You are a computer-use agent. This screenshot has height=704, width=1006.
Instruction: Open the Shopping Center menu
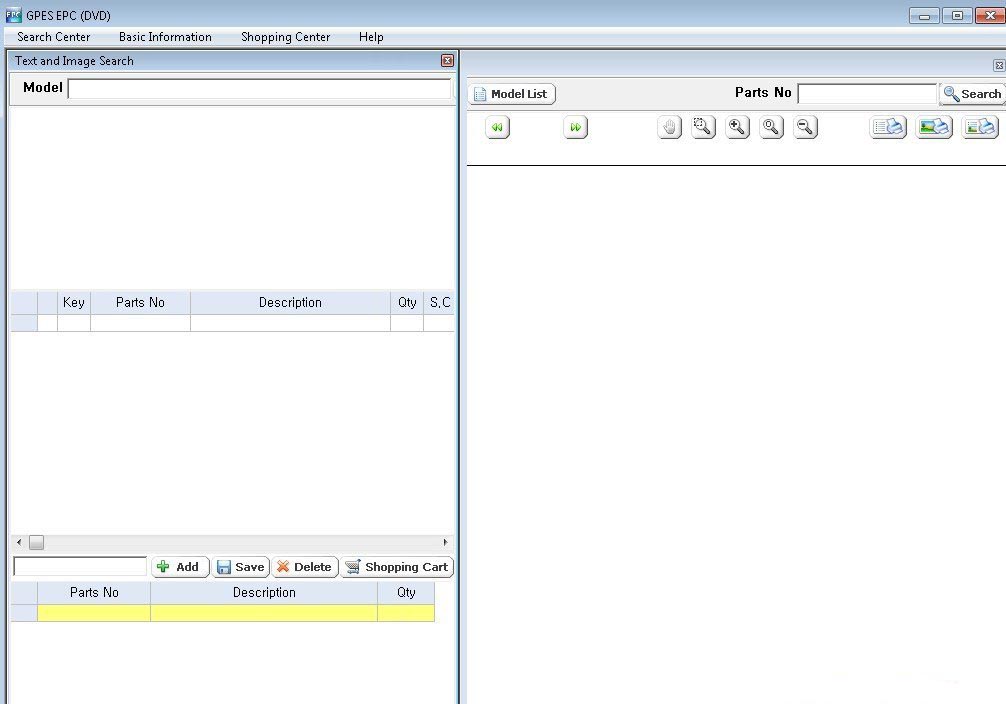click(285, 37)
